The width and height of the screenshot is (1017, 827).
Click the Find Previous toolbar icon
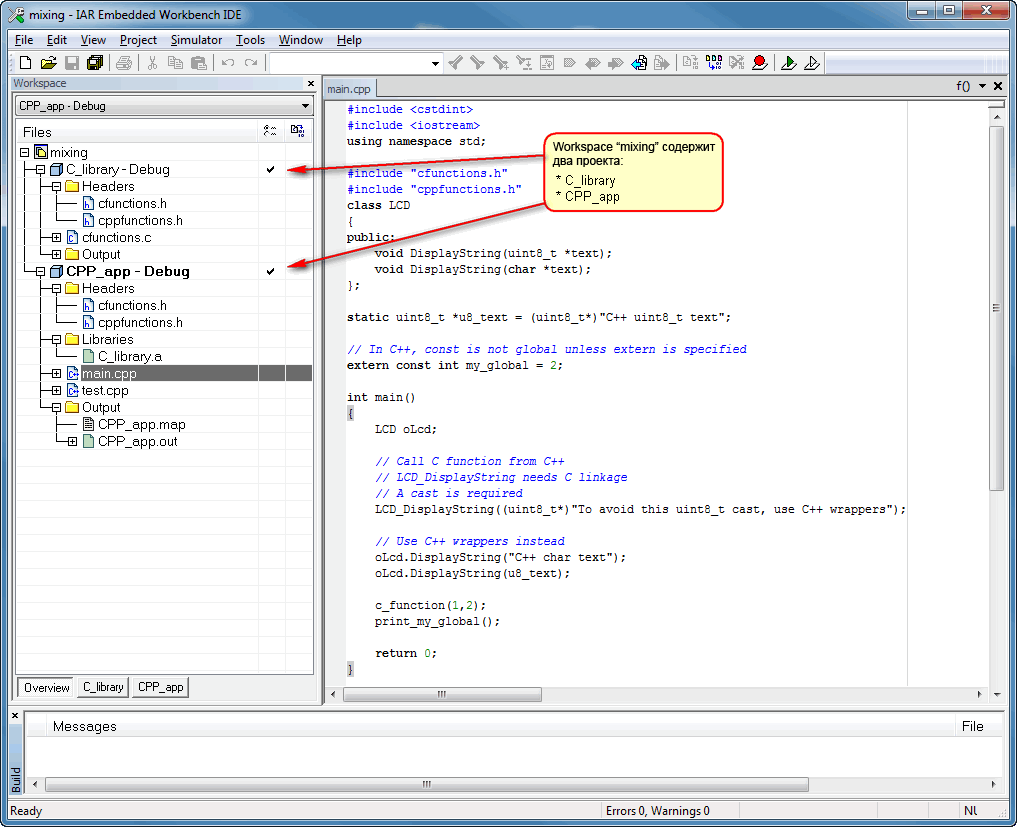tap(455, 63)
